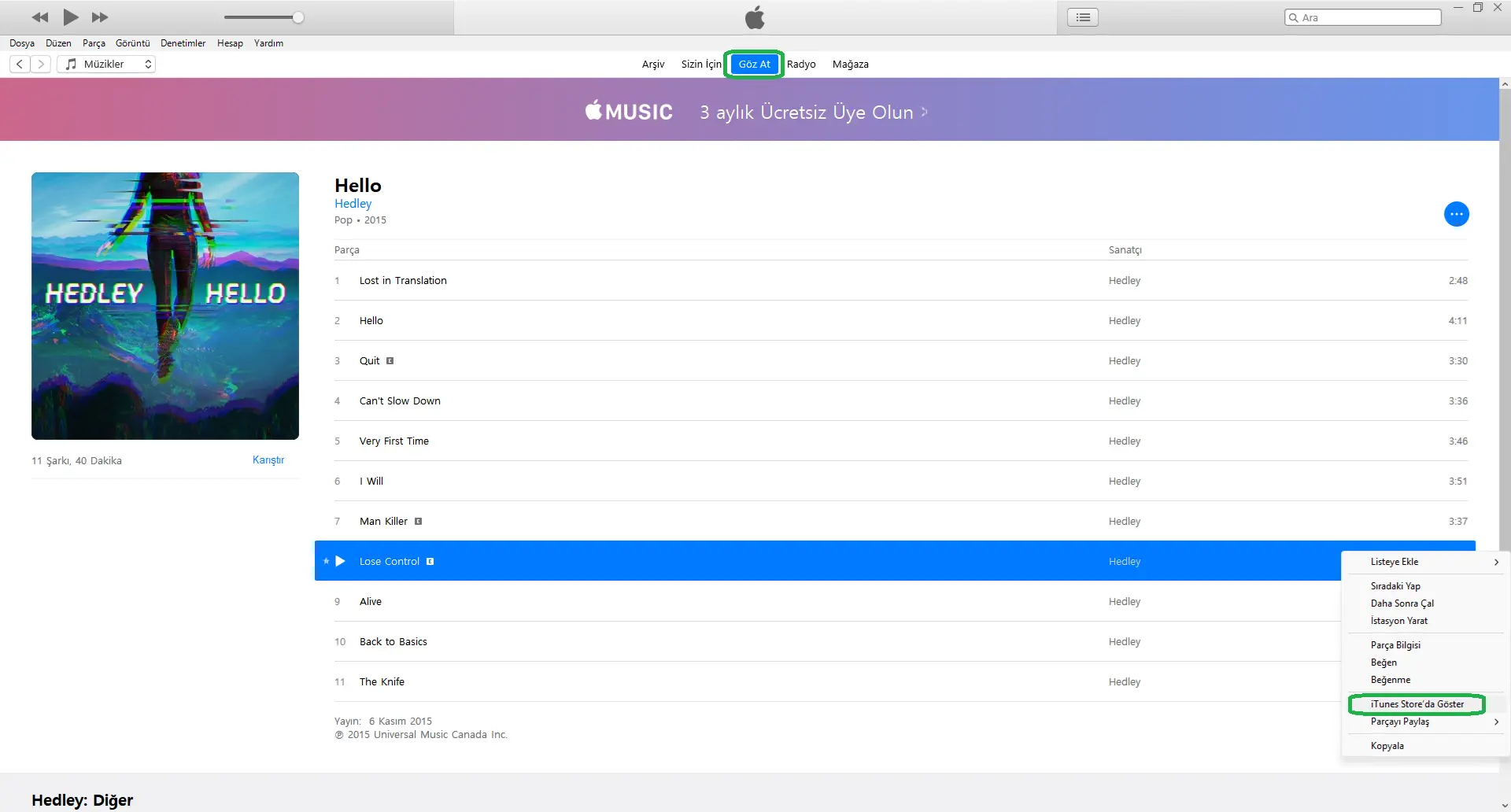The image size is (1511, 812).
Task: Start playback with the play button
Action: [71, 17]
